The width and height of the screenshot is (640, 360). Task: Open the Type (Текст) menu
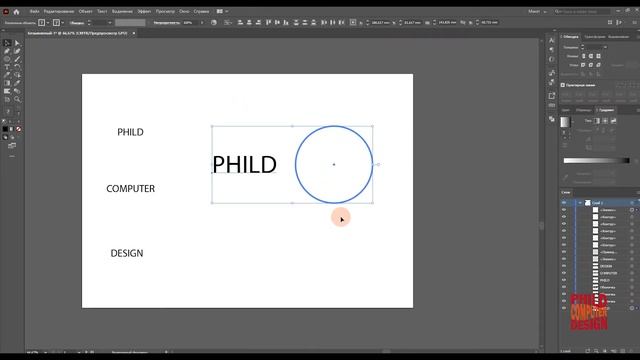coord(102,11)
